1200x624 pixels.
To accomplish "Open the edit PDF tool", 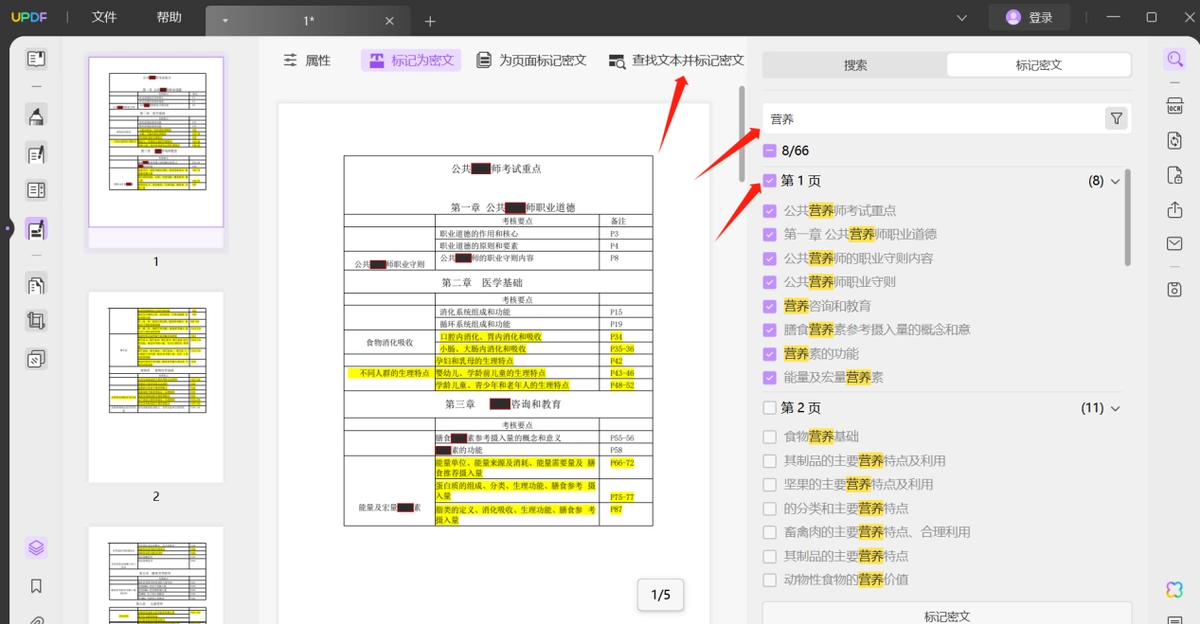I will coord(36,154).
